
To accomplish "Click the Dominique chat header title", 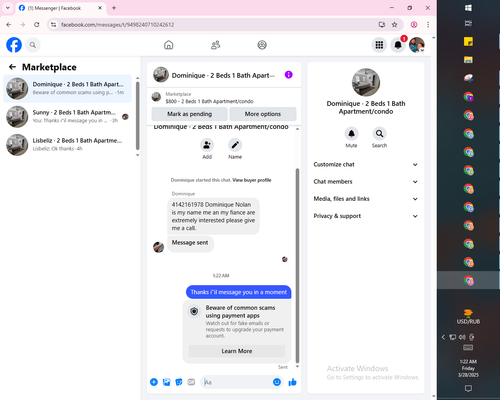I will (223, 75).
